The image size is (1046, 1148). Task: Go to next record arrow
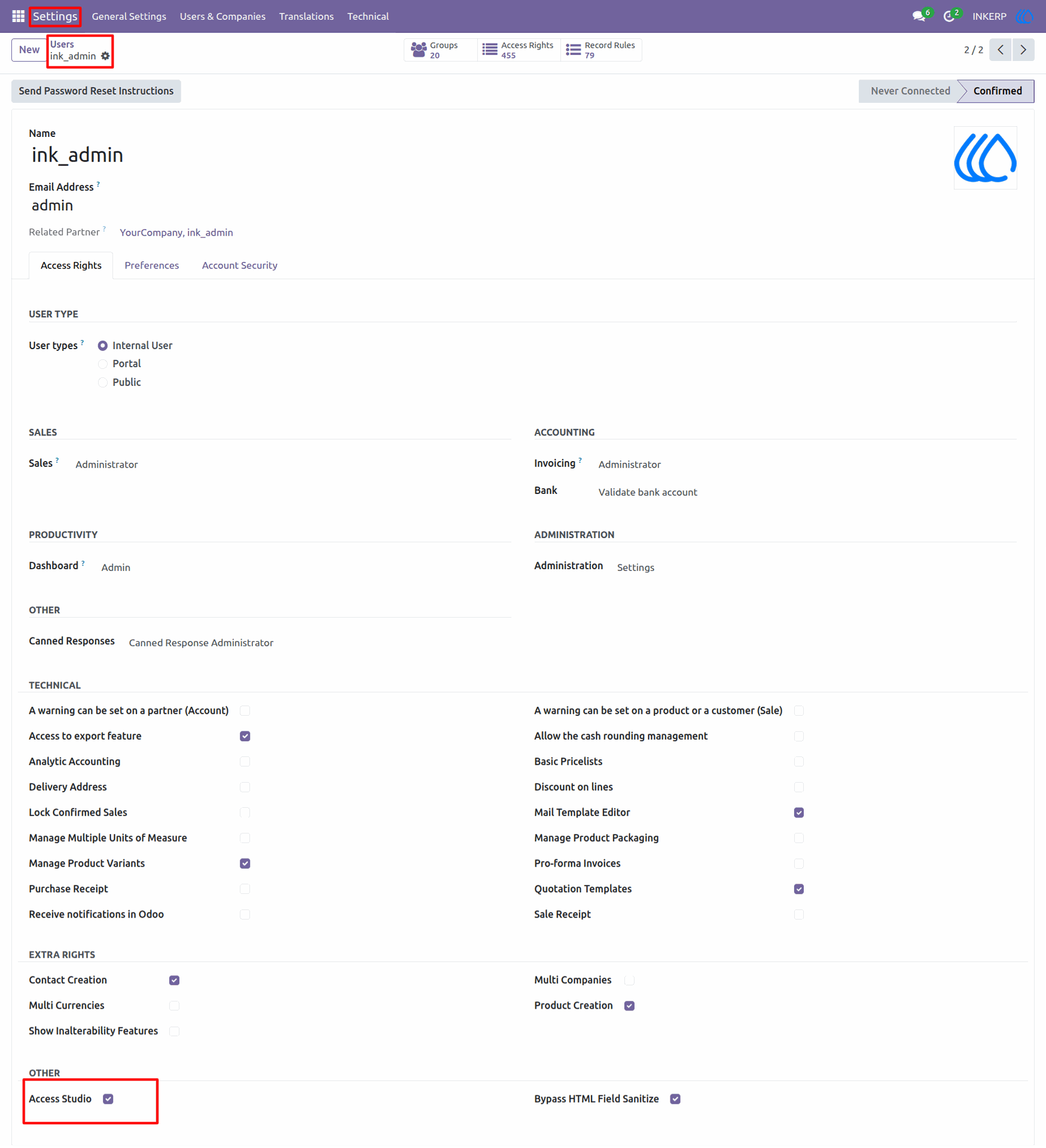click(1023, 50)
